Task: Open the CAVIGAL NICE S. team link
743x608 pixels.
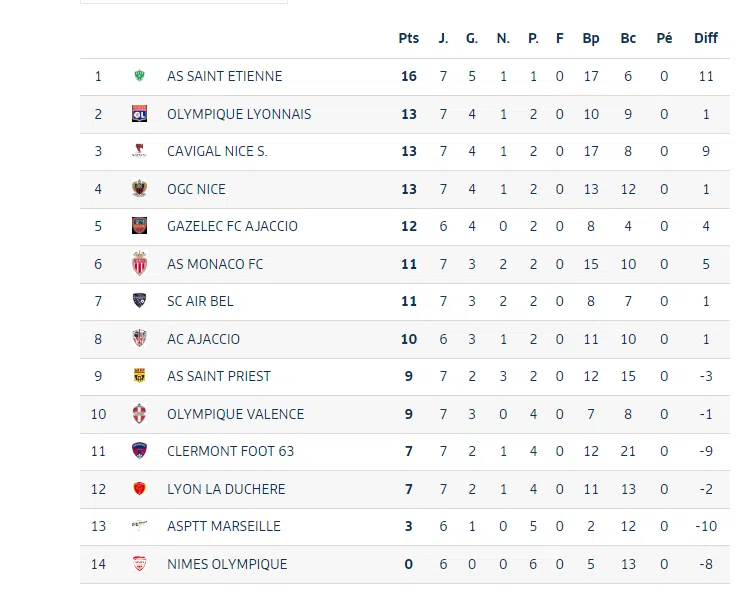Action: [217, 152]
